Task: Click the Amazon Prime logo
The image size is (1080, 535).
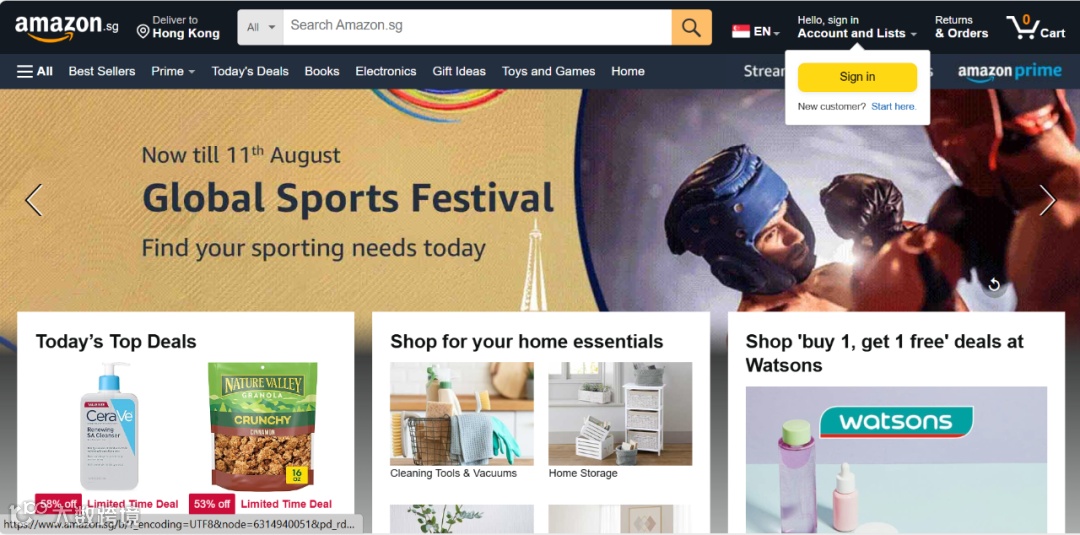Action: (1010, 72)
